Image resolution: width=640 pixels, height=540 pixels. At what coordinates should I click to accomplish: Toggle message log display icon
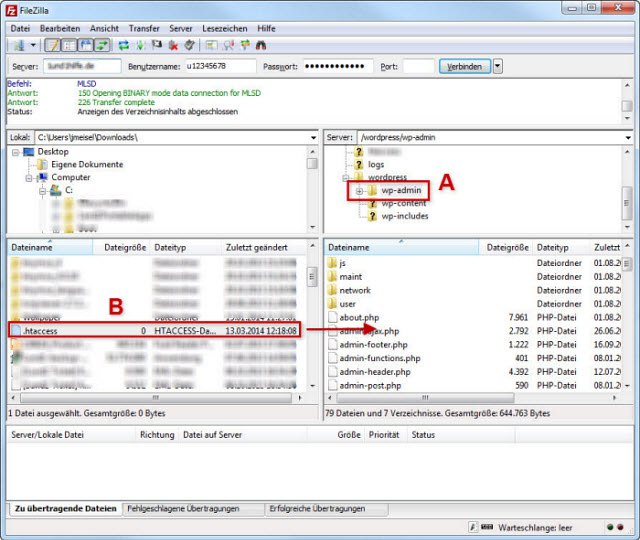pos(53,45)
